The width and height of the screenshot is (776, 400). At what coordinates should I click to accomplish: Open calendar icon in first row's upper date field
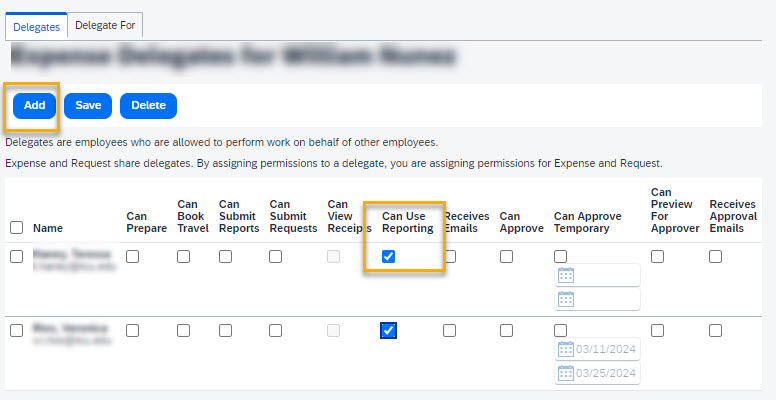click(x=565, y=275)
